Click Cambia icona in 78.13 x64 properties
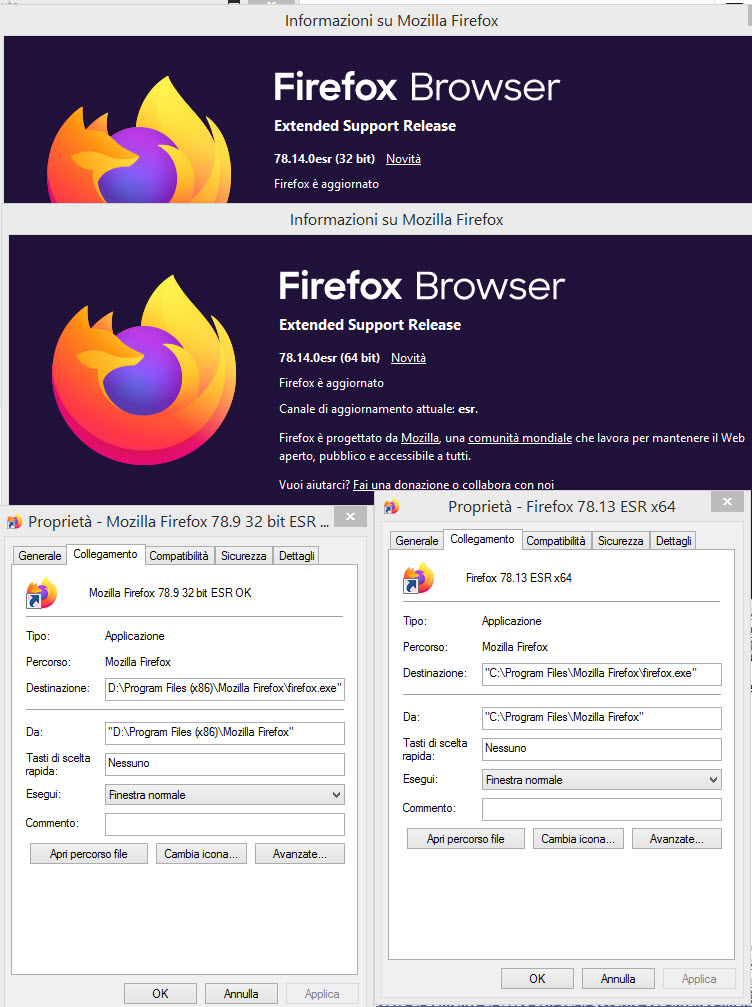This screenshot has width=752, height=1007. [578, 839]
